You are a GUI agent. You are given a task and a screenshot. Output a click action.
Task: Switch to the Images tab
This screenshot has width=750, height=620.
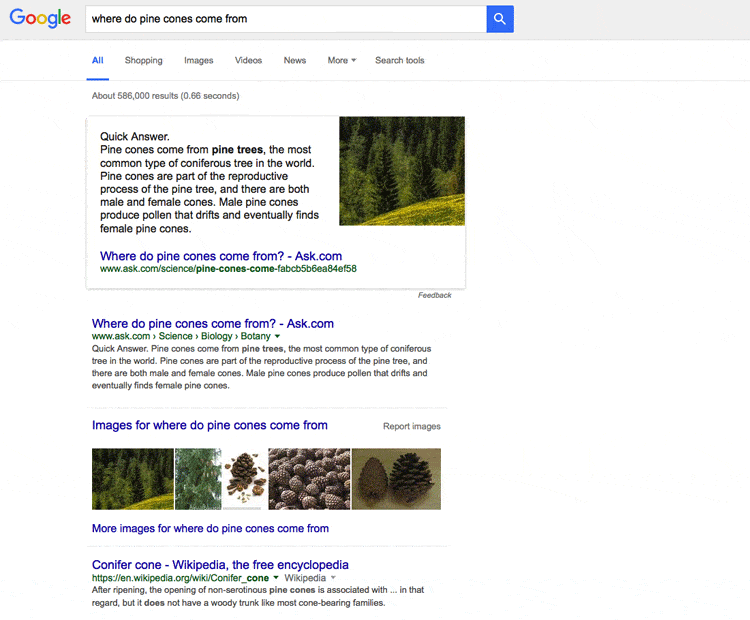point(199,60)
